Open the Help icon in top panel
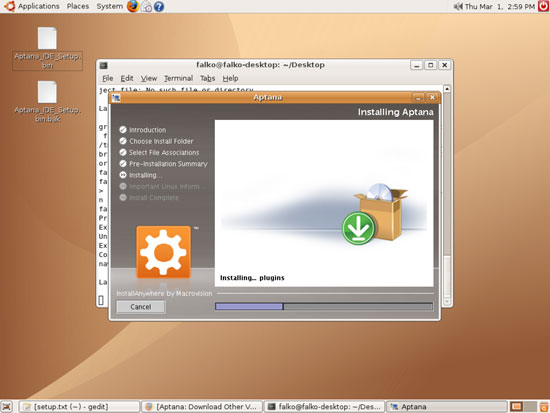Screen dimensions: 550x413 (x=159, y=7)
